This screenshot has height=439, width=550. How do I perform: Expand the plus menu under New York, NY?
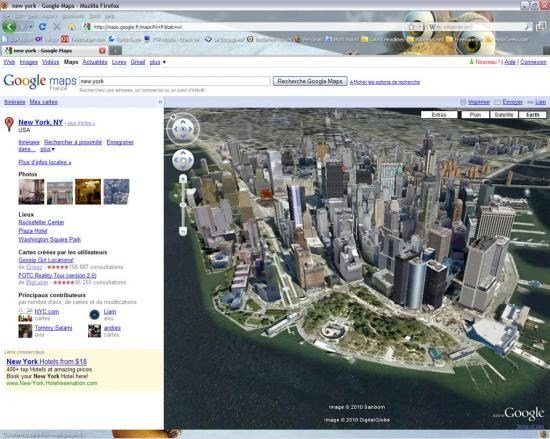click(47, 149)
